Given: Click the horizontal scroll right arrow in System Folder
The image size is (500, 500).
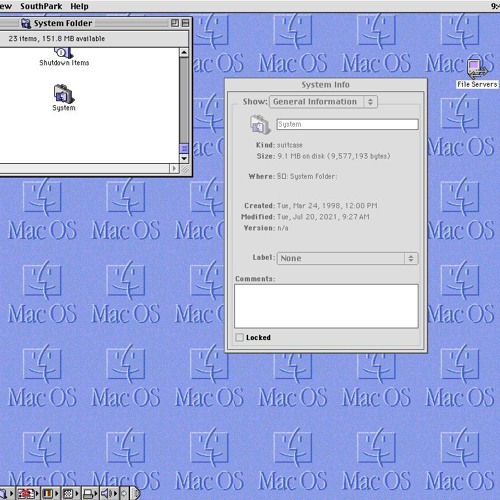Looking at the screenshot, I should point(174,169).
